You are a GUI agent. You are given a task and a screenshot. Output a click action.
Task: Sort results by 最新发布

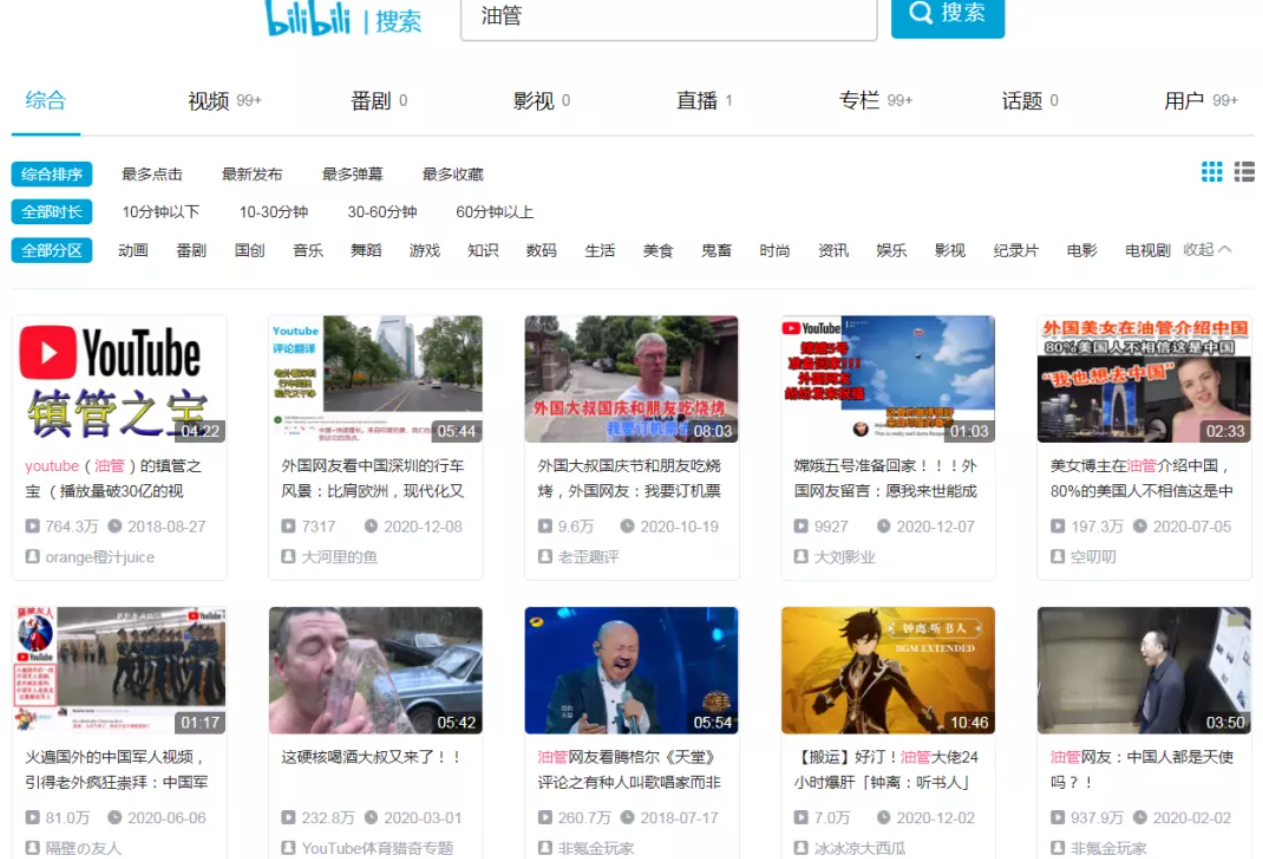[x=252, y=174]
